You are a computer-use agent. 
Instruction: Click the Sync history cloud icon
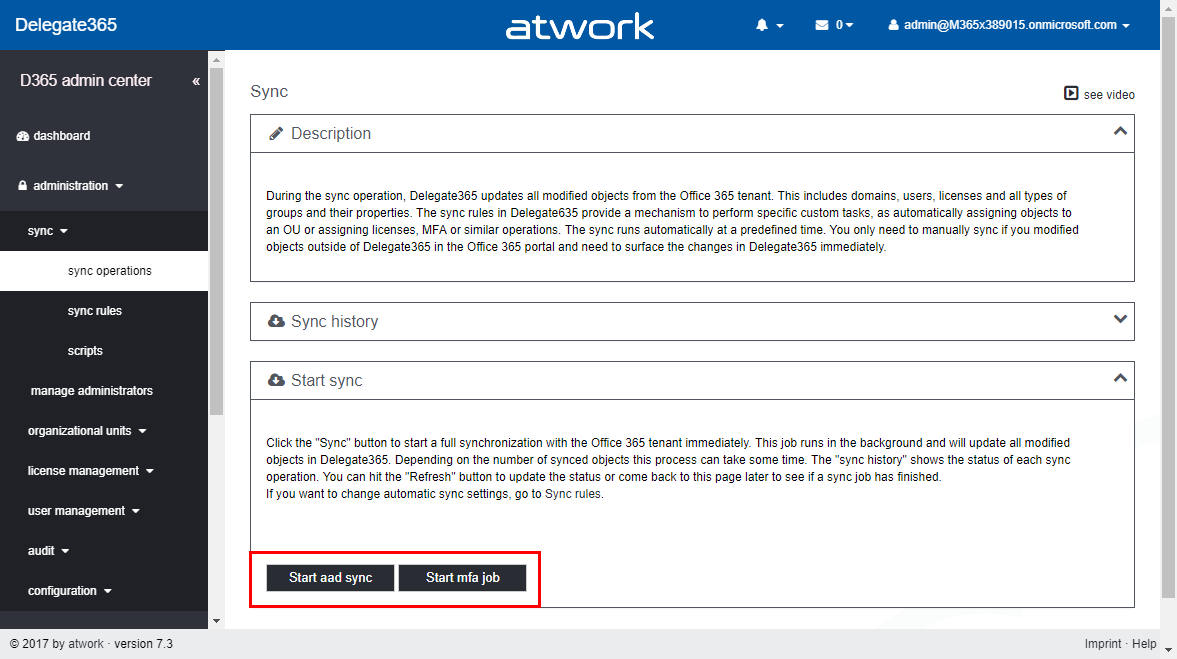276,322
